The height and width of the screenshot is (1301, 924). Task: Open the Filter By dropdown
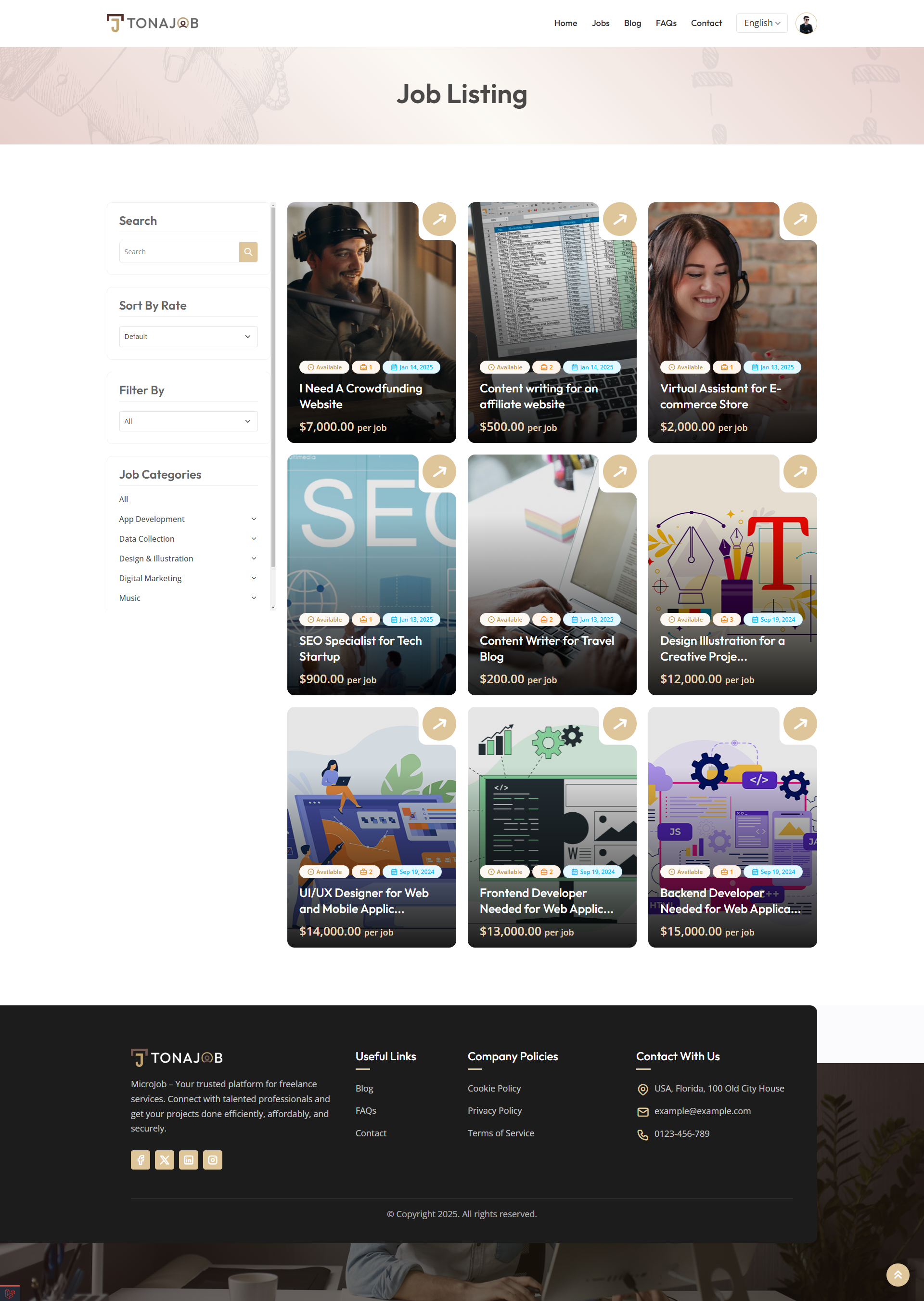coord(188,421)
